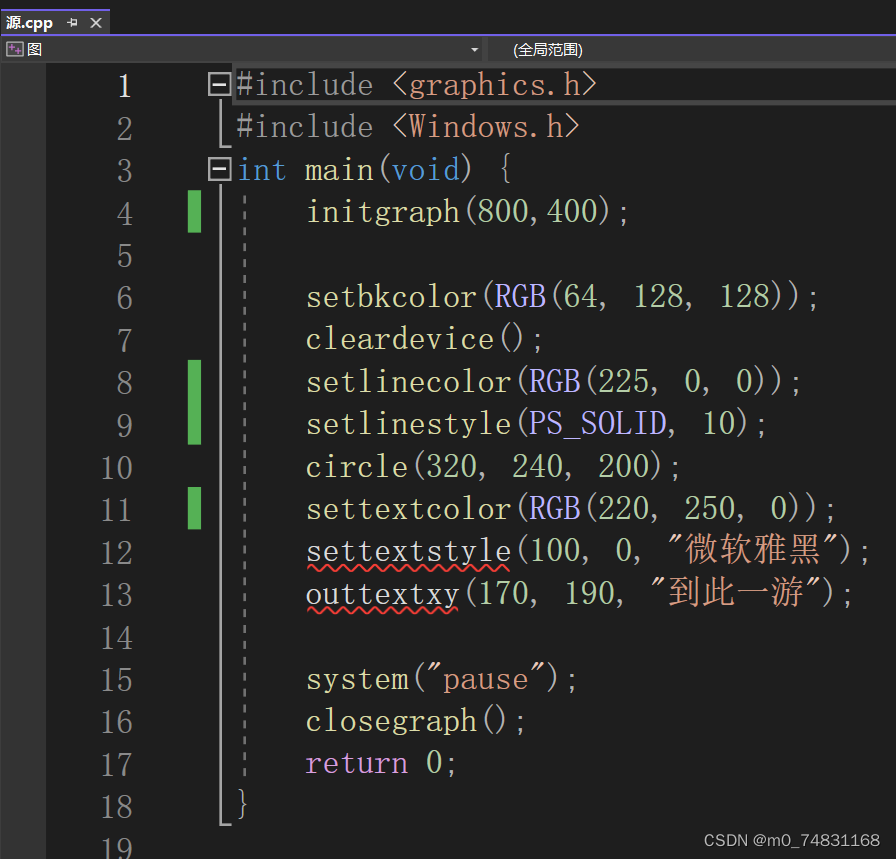Image resolution: width=896 pixels, height=859 pixels.
Task: Click on closegraph call
Action: pyautogui.click(x=391, y=721)
